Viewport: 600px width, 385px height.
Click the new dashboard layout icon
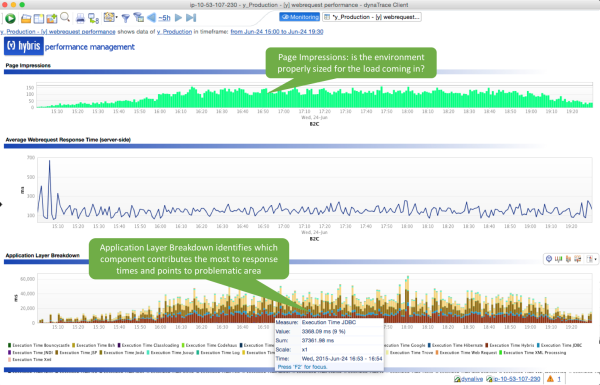pos(39,18)
